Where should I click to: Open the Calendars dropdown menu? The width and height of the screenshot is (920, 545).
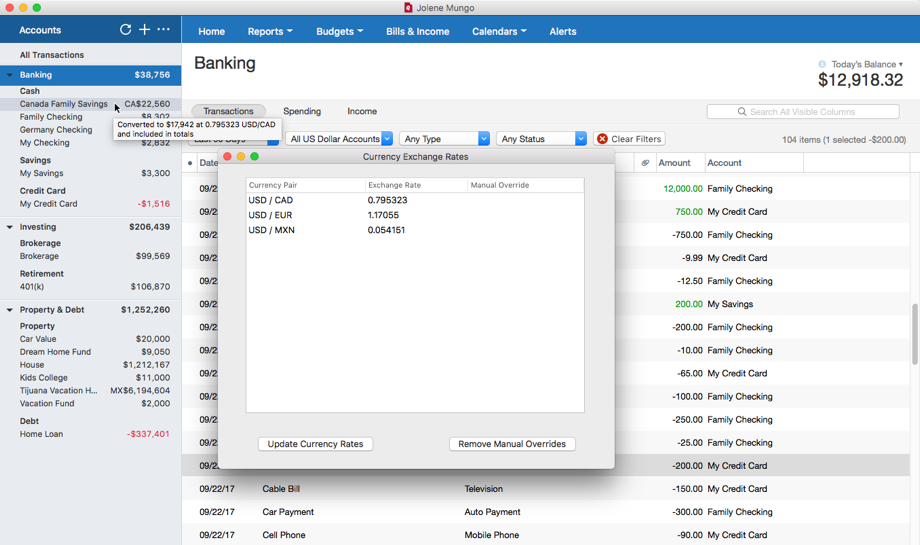(x=499, y=32)
